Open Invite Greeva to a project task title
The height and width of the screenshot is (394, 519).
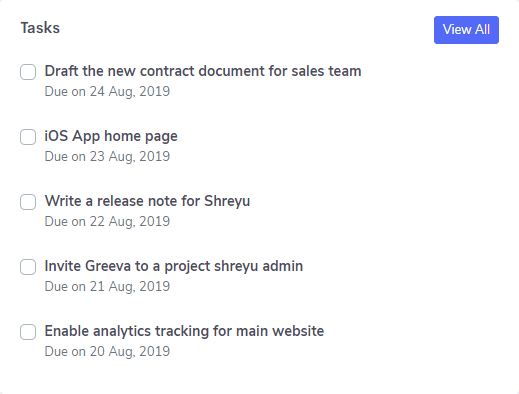174,266
